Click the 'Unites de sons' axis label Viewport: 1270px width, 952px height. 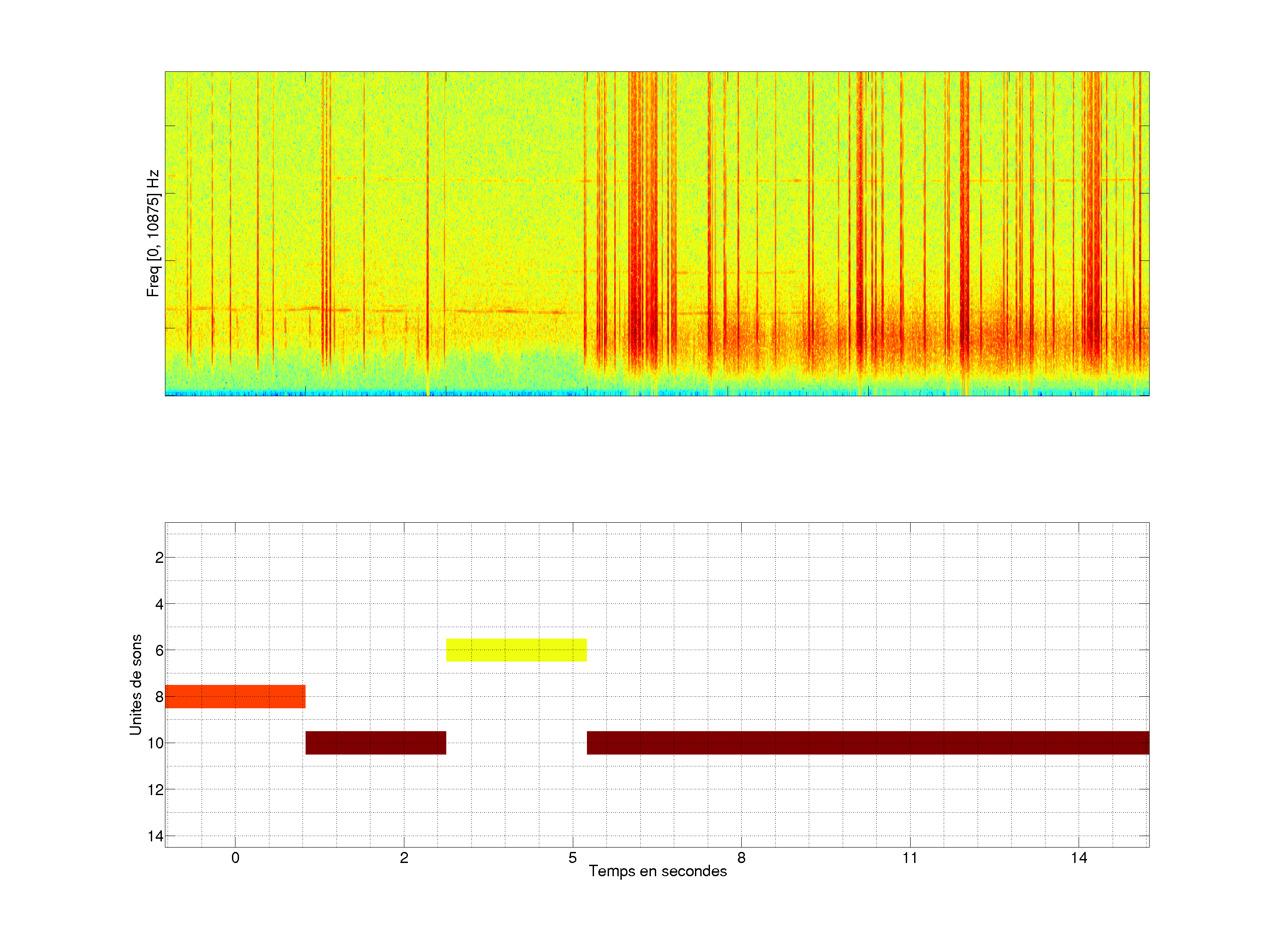[x=135, y=684]
